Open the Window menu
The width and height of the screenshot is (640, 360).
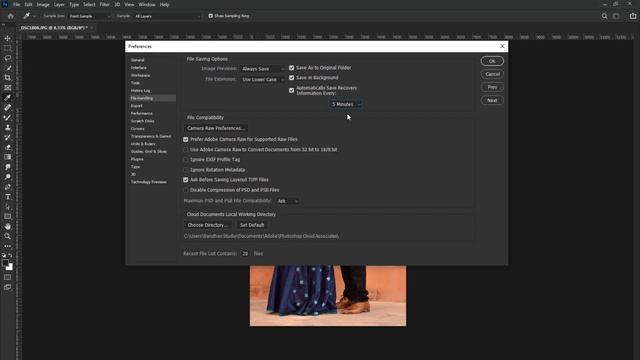147,4
